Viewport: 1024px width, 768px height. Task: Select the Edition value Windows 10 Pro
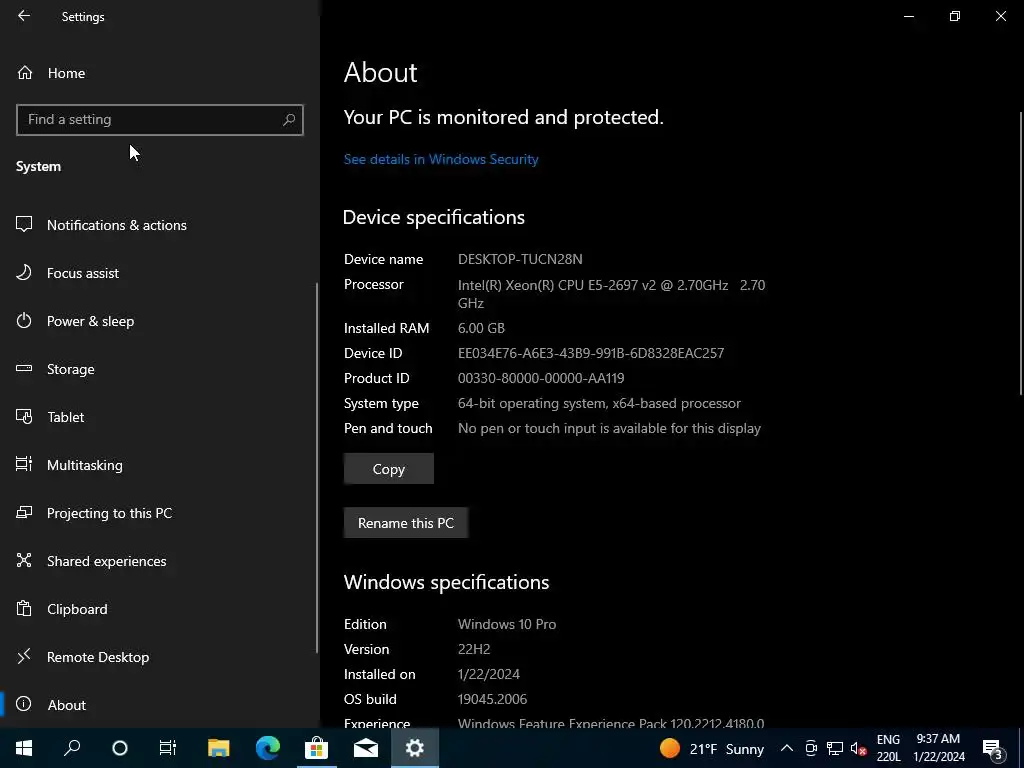(x=507, y=624)
